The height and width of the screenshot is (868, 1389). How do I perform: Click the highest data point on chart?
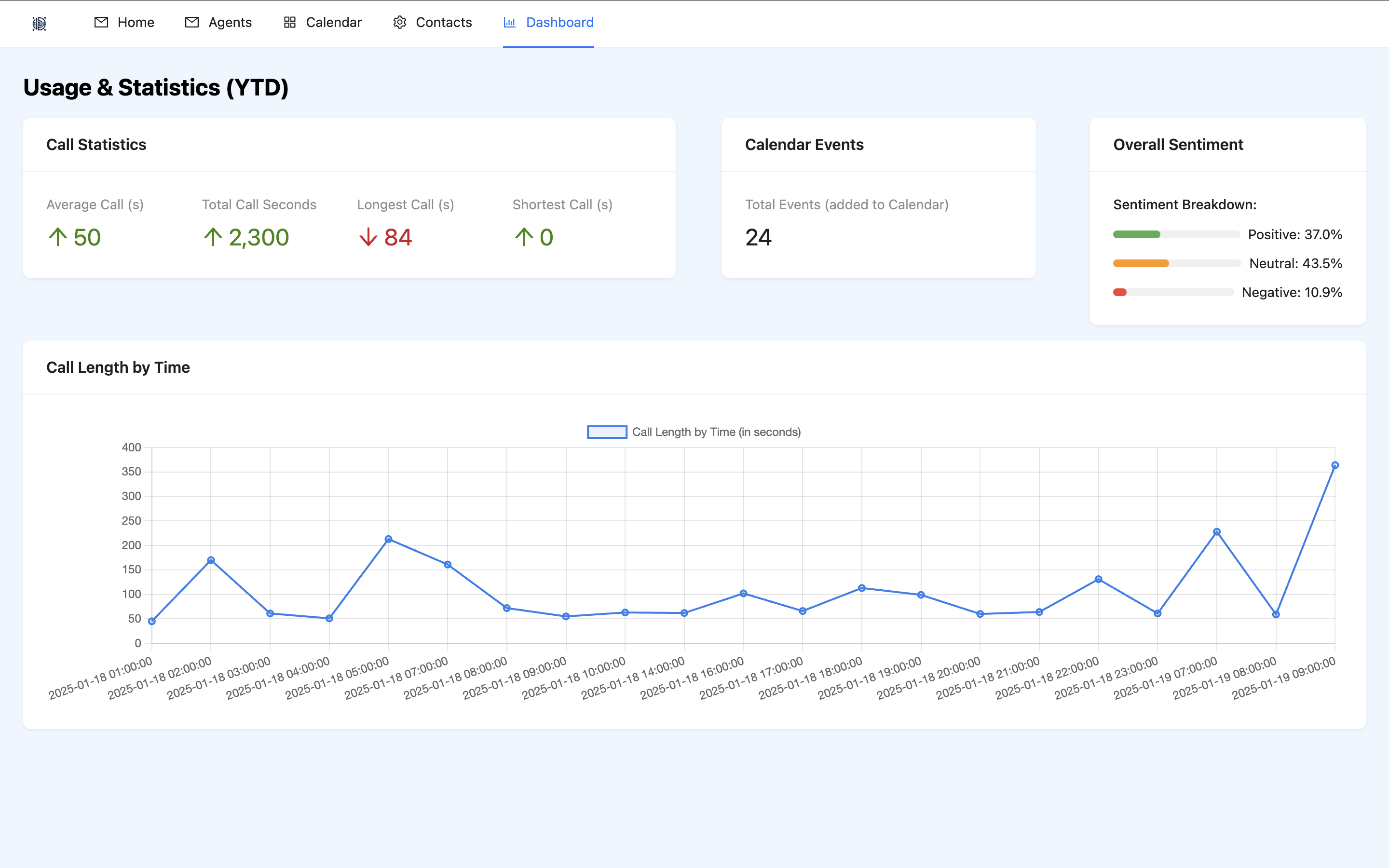tap(1335, 465)
